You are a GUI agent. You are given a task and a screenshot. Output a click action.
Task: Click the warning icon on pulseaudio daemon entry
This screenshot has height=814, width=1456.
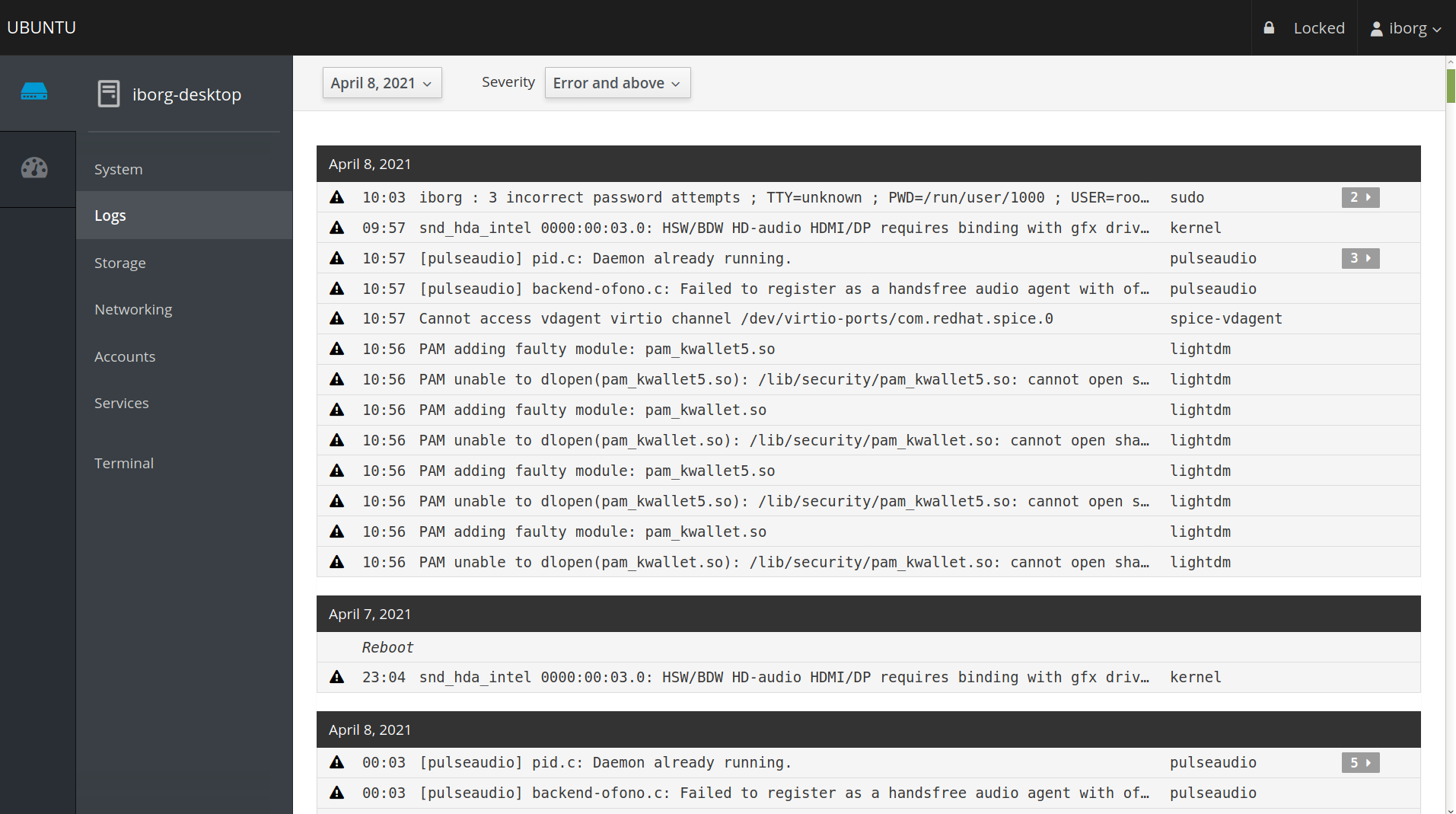pos(336,258)
